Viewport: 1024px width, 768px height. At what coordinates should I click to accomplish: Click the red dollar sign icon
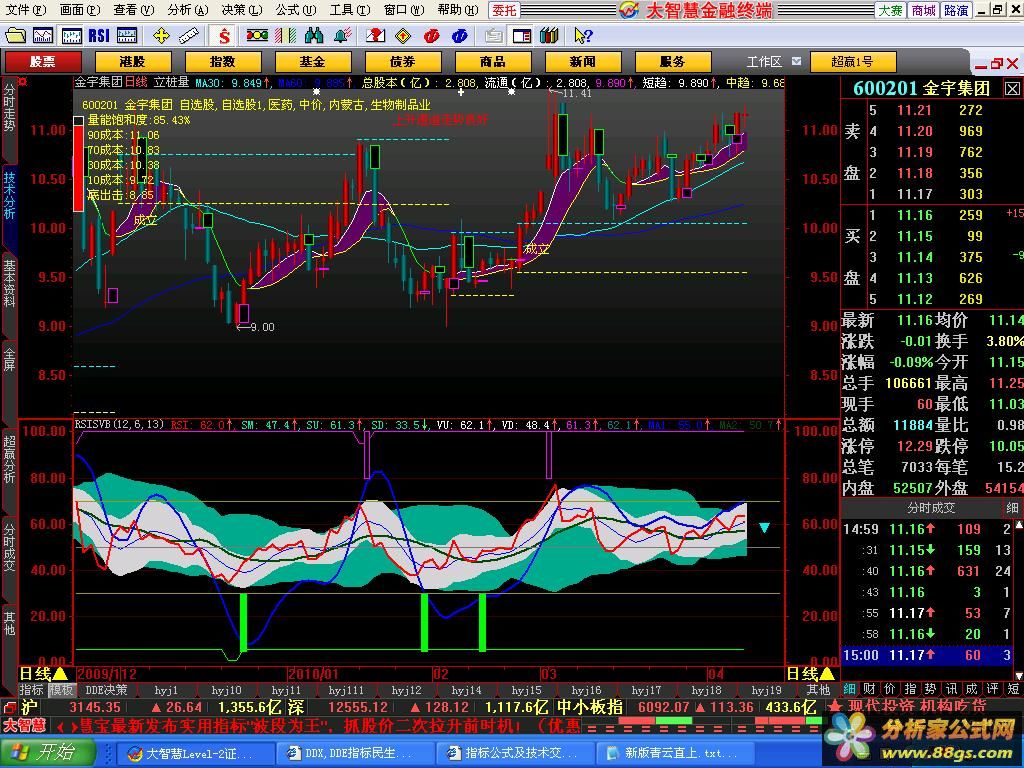[x=224, y=36]
